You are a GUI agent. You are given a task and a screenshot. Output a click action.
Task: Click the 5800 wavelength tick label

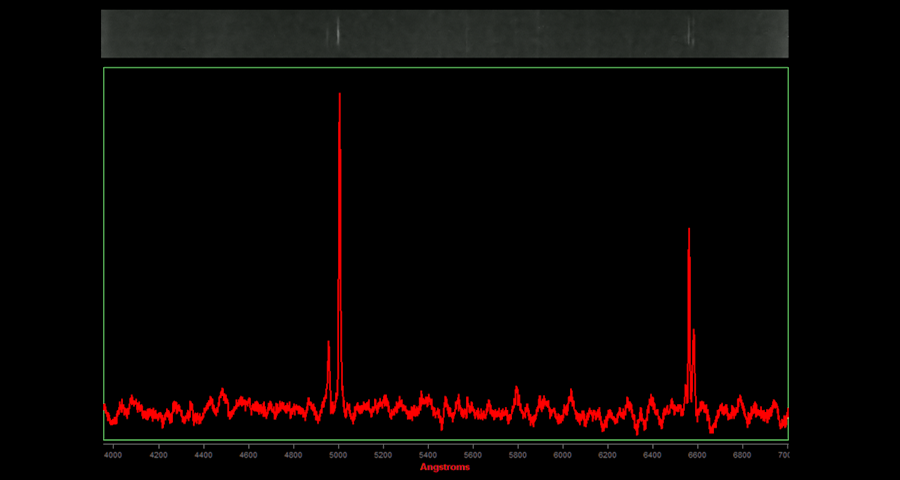tap(518, 454)
